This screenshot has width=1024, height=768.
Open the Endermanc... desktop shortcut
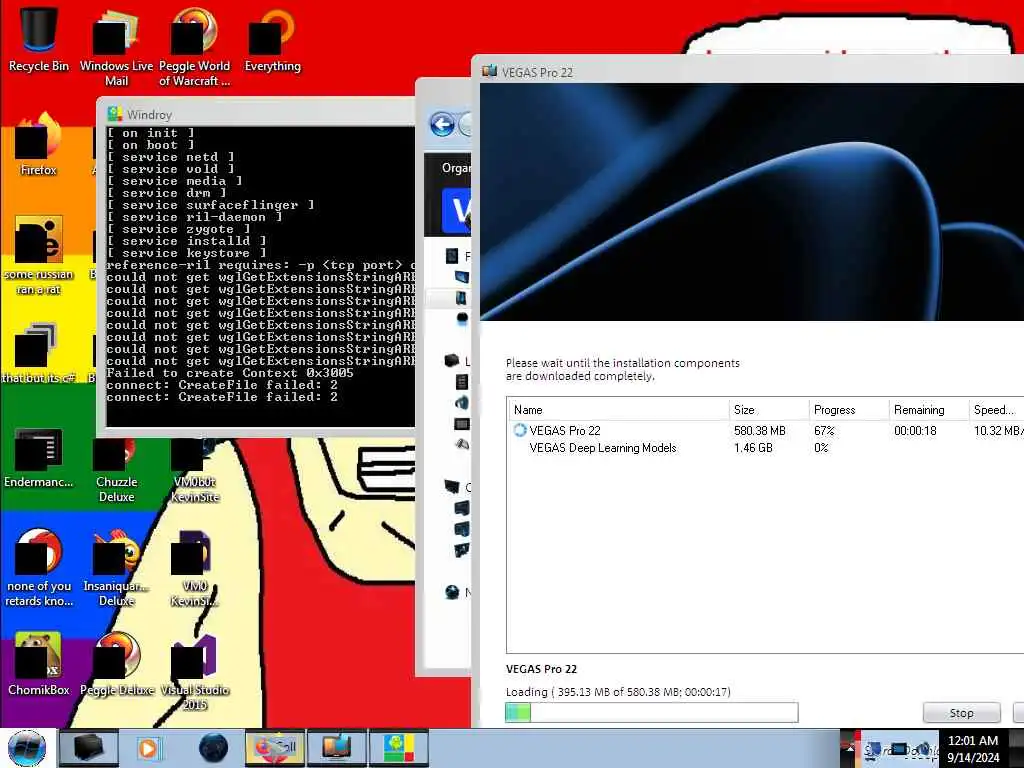coord(39,457)
